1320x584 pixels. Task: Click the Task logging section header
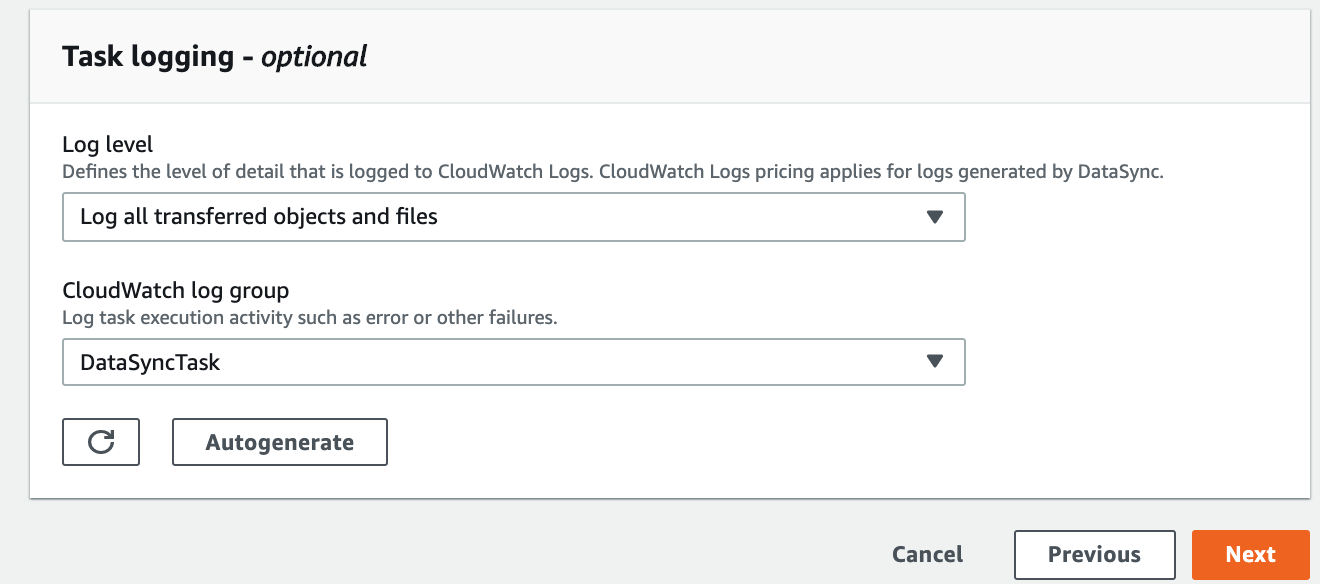(x=215, y=56)
